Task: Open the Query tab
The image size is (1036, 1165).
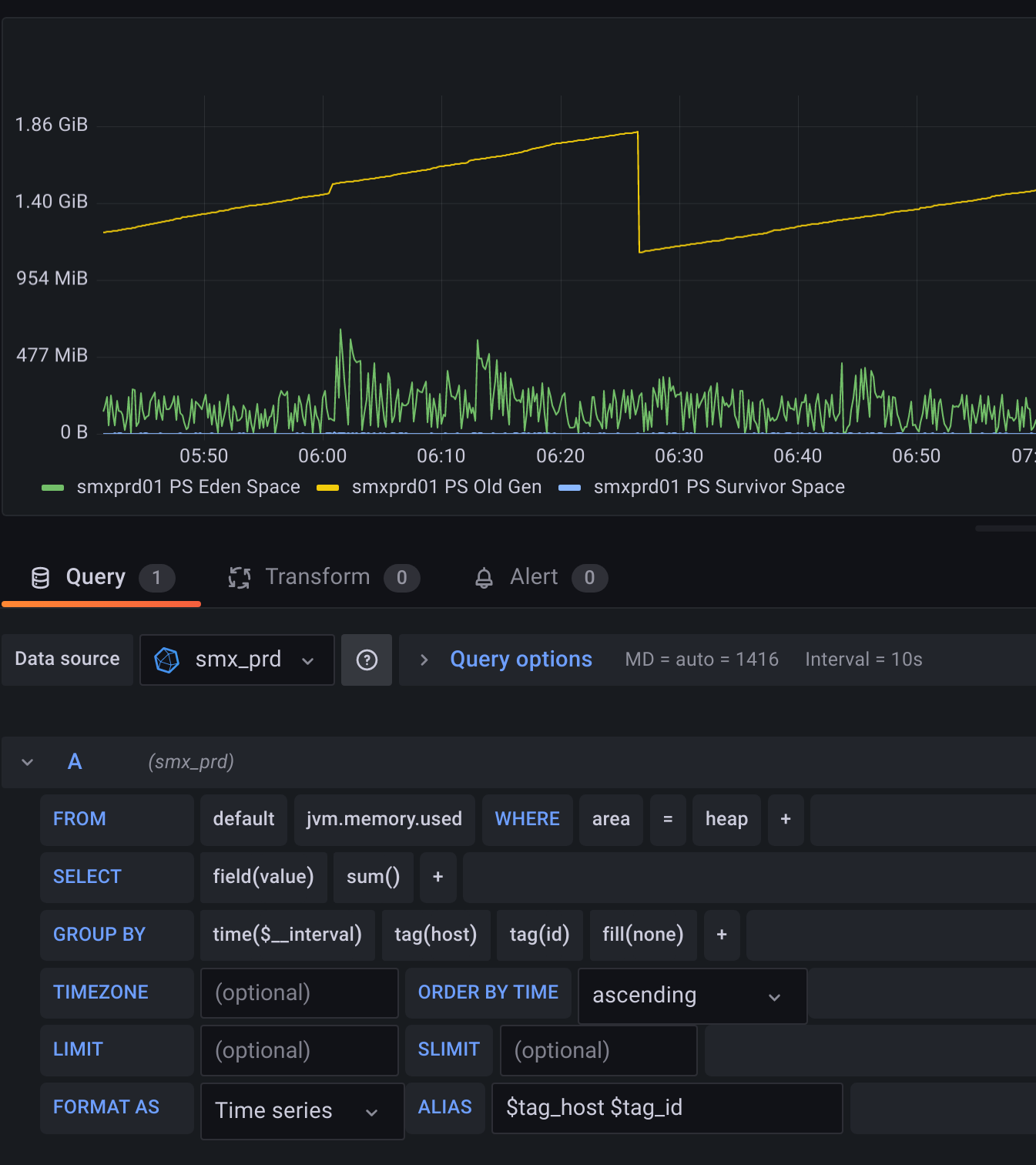Action: (x=101, y=577)
